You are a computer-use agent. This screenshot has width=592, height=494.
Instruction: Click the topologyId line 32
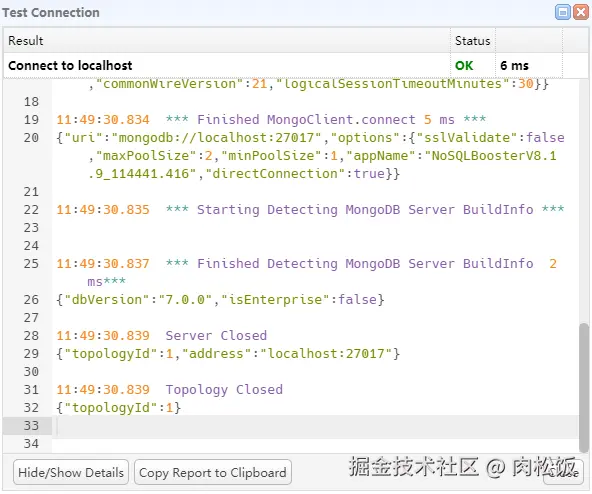point(119,408)
